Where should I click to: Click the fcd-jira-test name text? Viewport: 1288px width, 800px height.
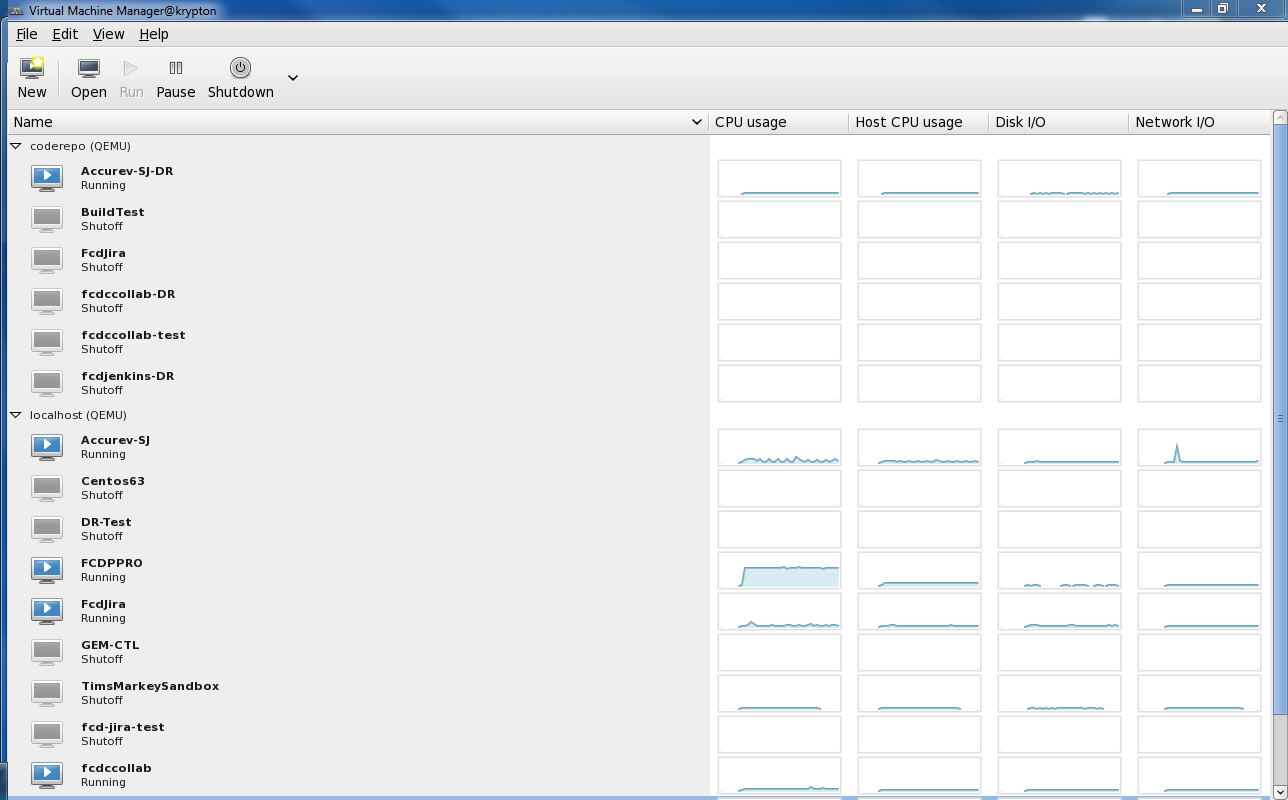pos(123,727)
